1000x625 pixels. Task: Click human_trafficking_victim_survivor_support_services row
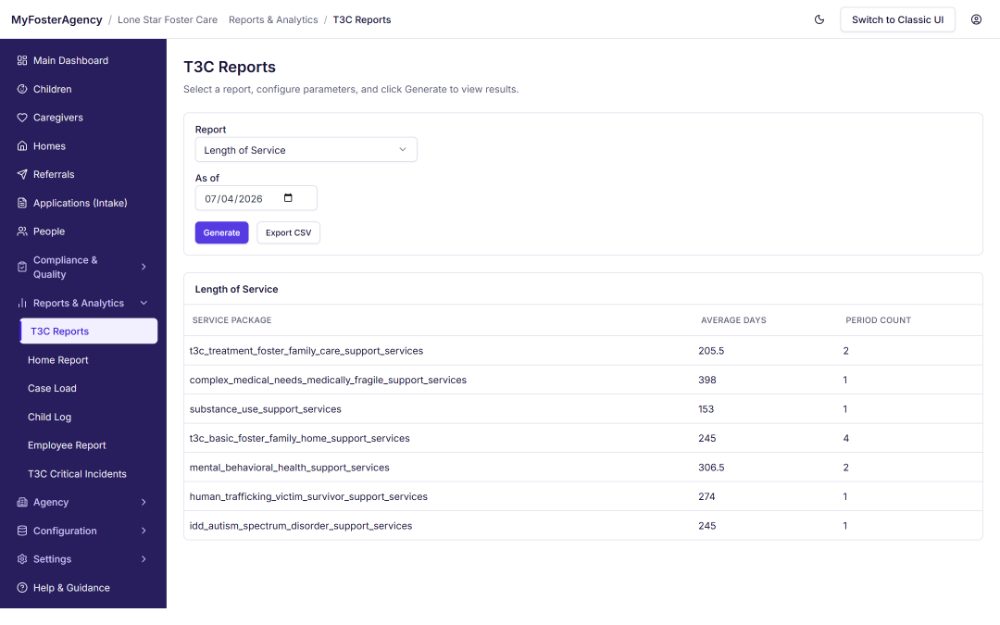pyautogui.click(x=583, y=496)
